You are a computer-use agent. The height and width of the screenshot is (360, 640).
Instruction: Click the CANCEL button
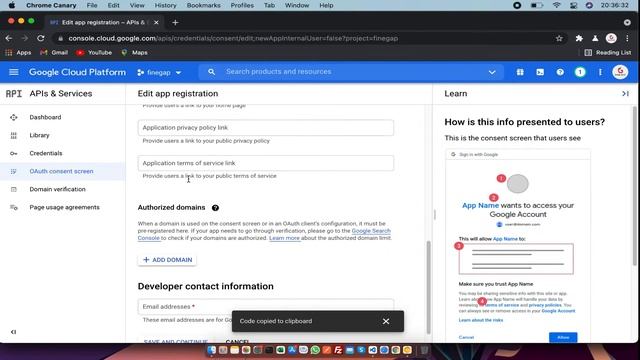pos(237,341)
